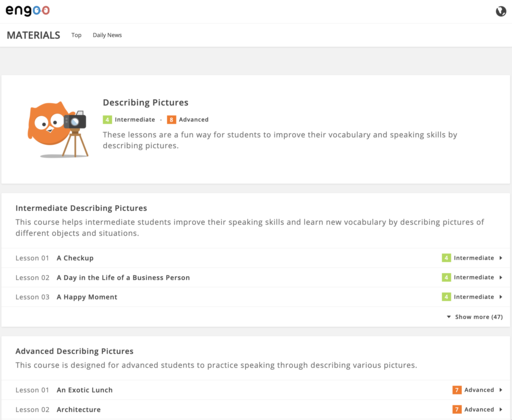Viewport: 512px width, 420px height.
Task: Click Advanced text on Architecture row
Action: coord(479,409)
